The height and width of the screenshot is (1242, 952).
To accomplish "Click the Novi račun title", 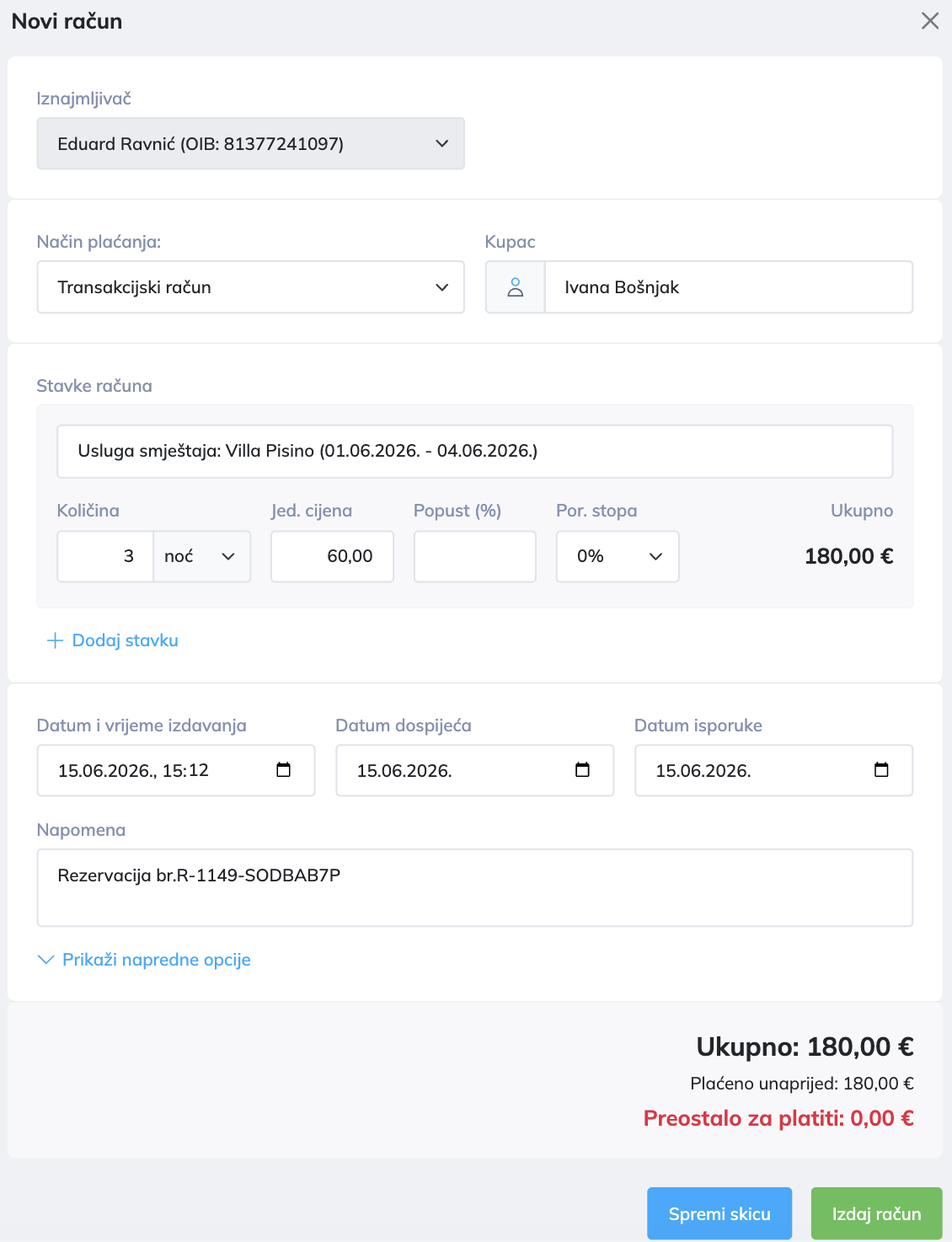I will click(x=67, y=21).
